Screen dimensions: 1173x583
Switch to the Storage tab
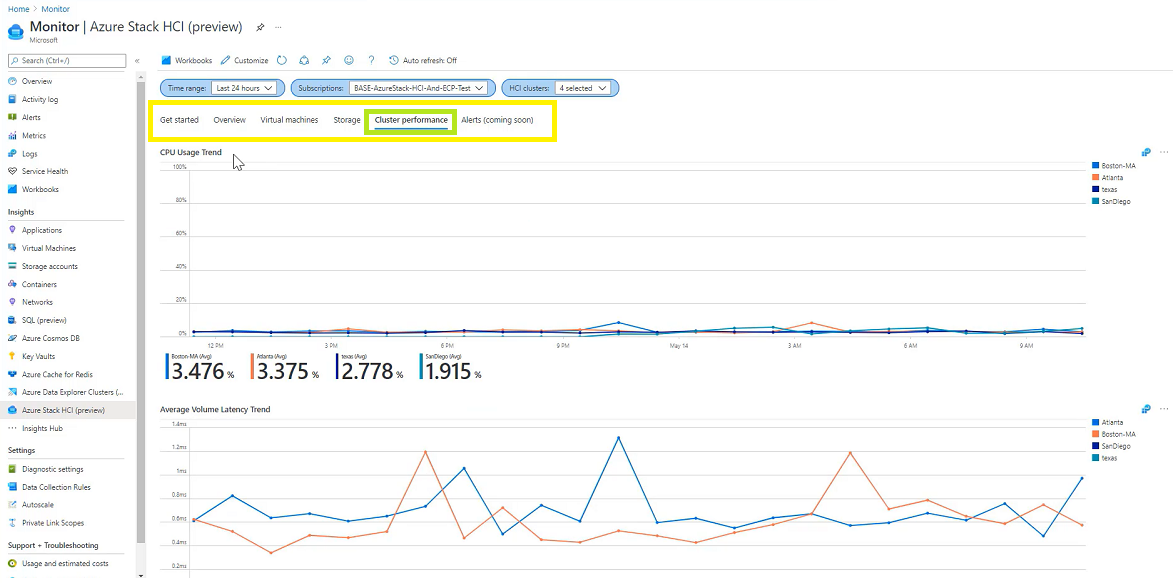346,120
